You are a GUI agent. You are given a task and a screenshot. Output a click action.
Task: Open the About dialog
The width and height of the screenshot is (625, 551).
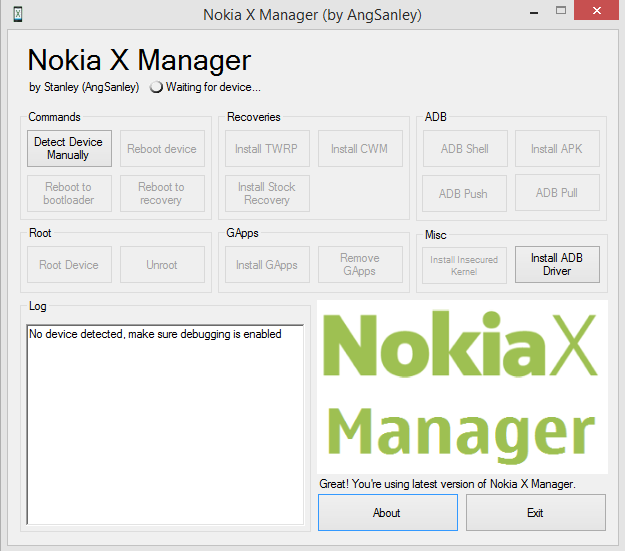[x=387, y=513]
